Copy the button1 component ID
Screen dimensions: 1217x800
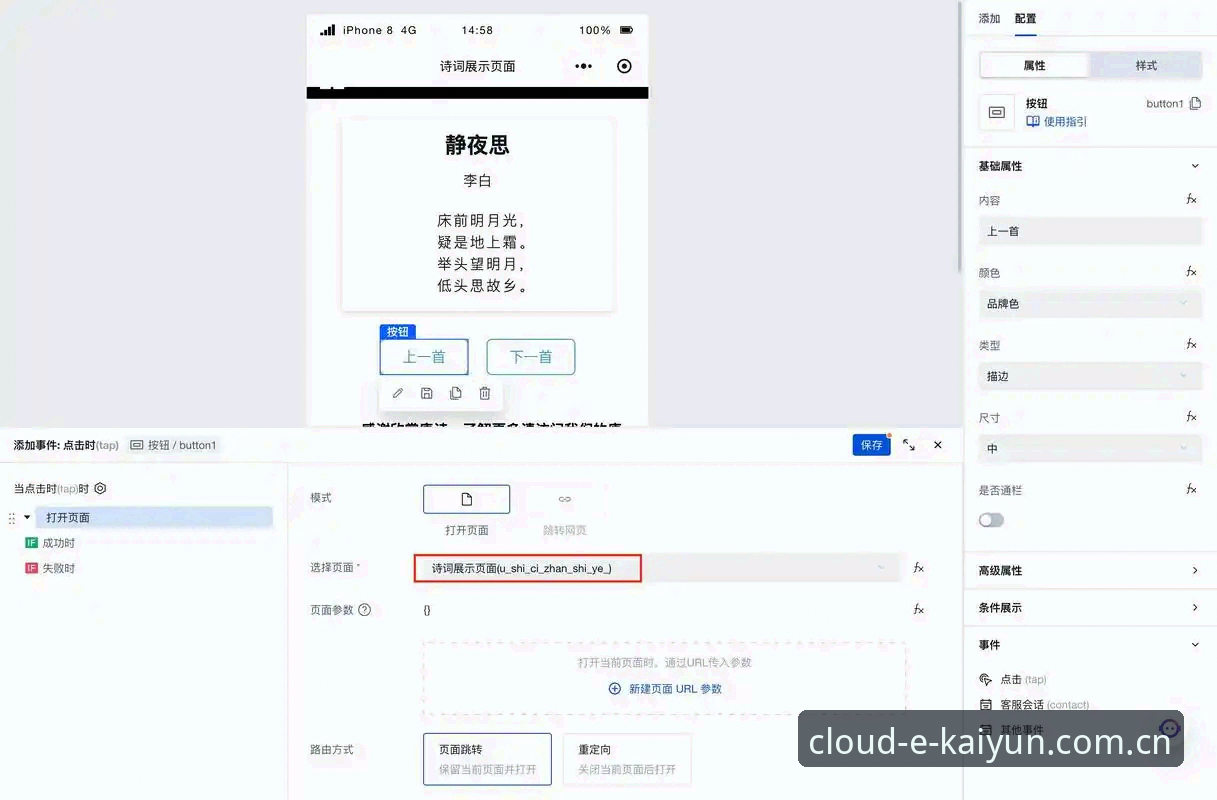(x=1195, y=103)
